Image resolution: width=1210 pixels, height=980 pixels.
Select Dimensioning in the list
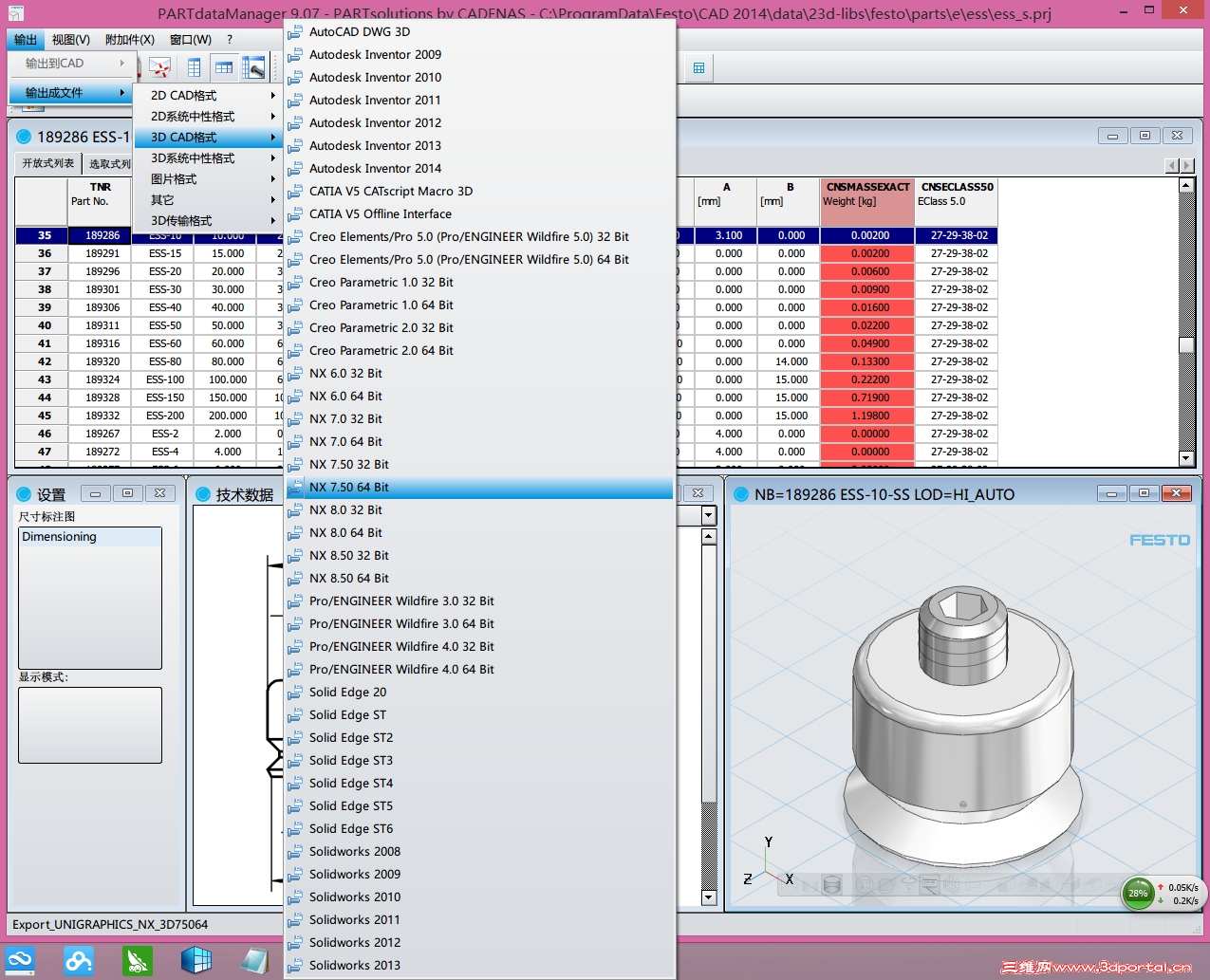click(90, 537)
